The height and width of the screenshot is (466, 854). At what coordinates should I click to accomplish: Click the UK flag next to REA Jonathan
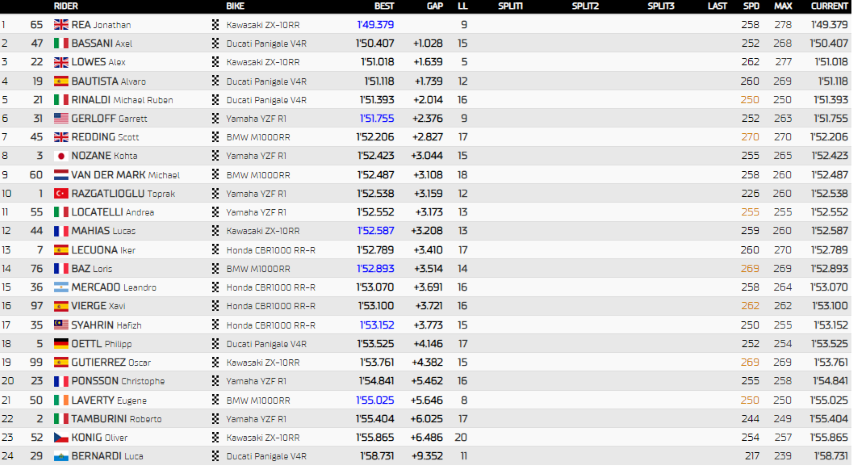pos(61,24)
